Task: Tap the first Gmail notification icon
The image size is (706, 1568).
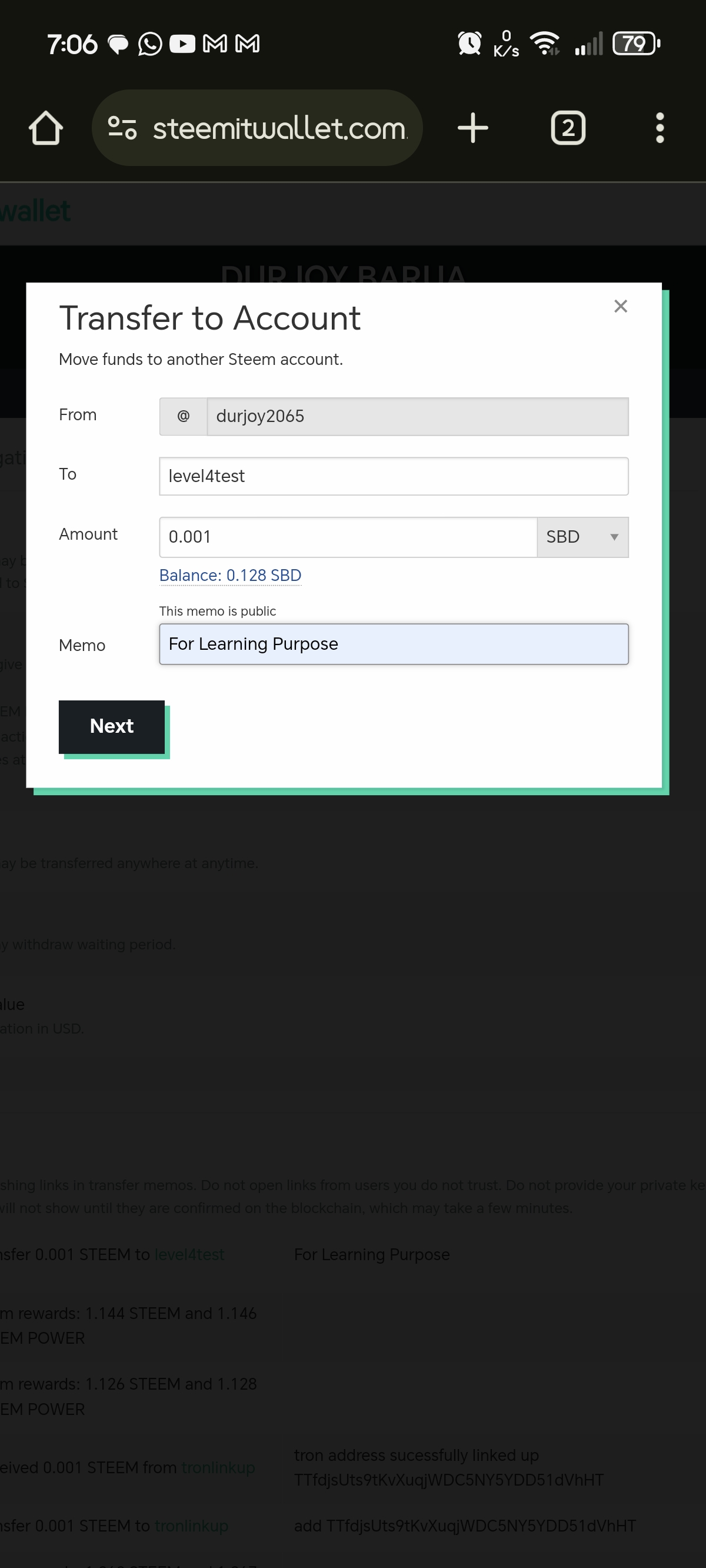Action: pyautogui.click(x=215, y=44)
